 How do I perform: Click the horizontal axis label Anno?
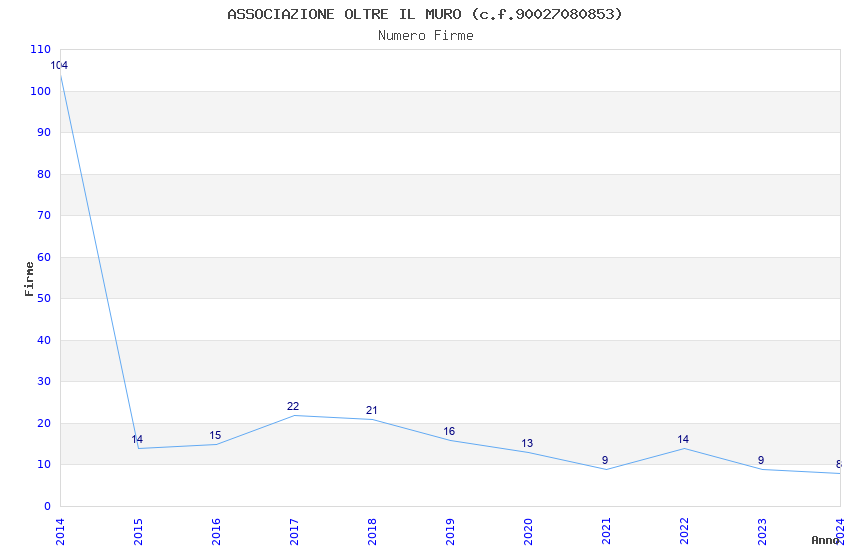pyautogui.click(x=825, y=540)
